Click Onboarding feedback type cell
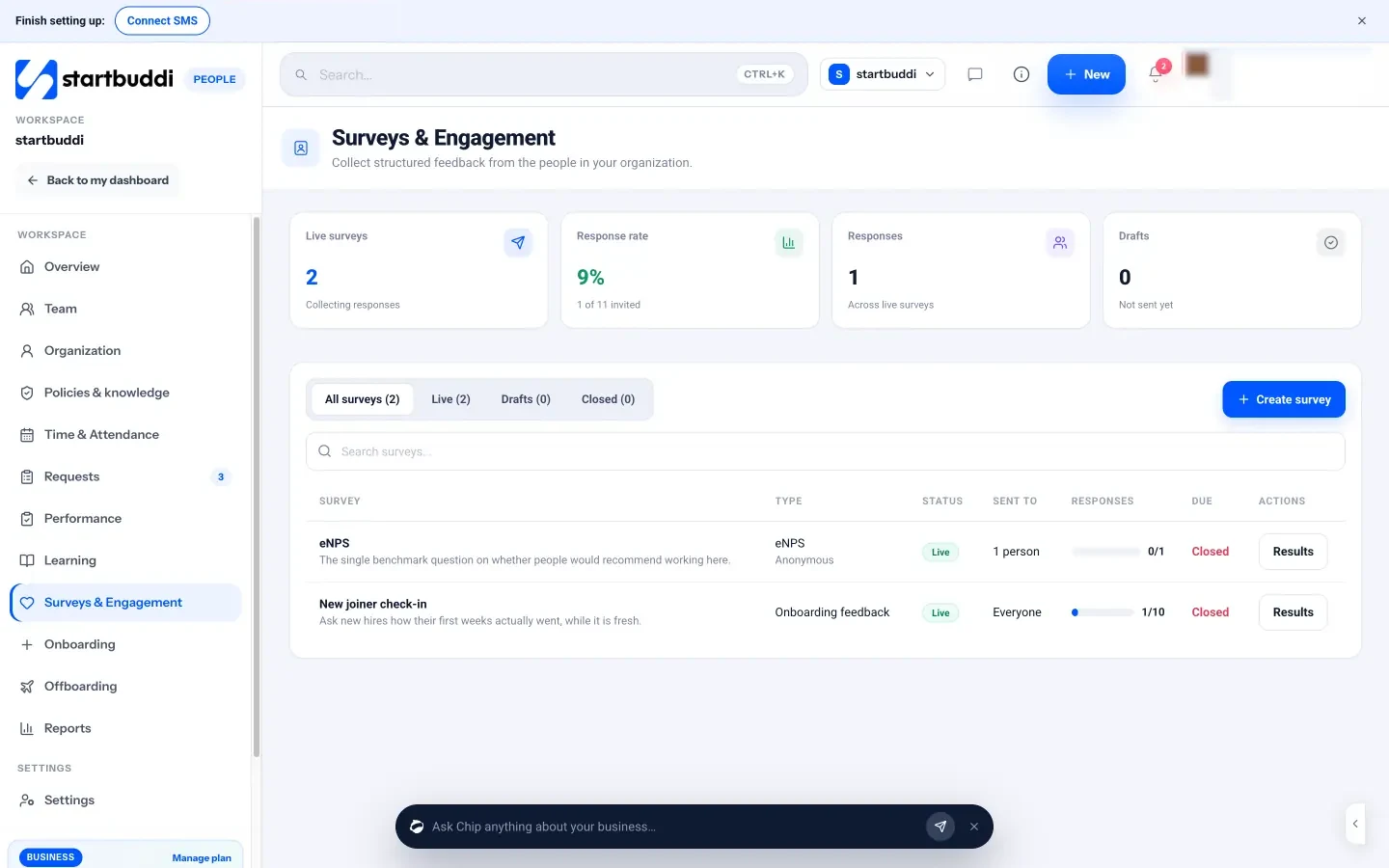Image resolution: width=1389 pixels, height=868 pixels. [832, 612]
